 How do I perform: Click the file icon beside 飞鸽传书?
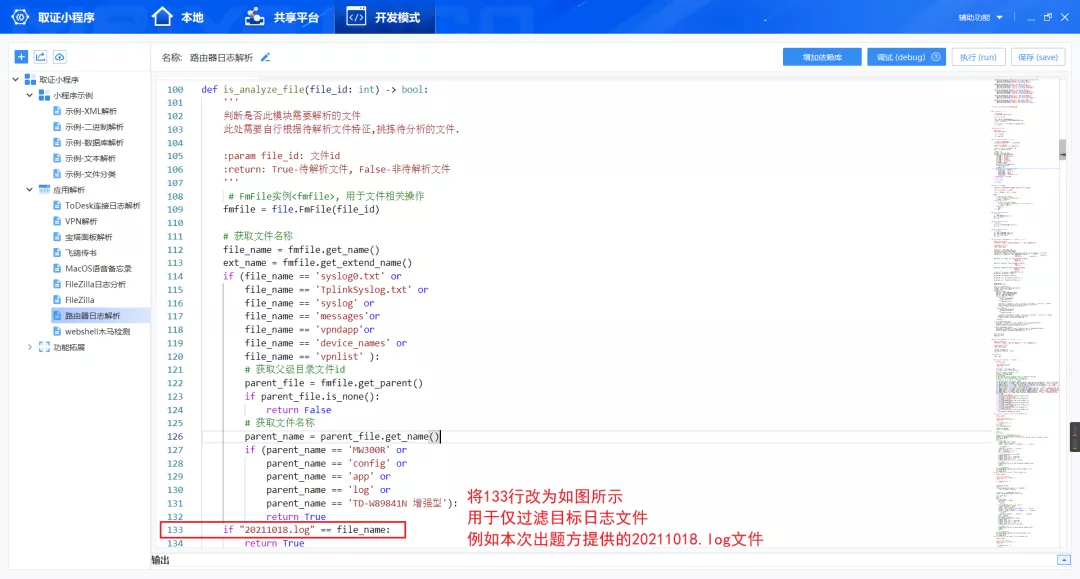point(57,253)
